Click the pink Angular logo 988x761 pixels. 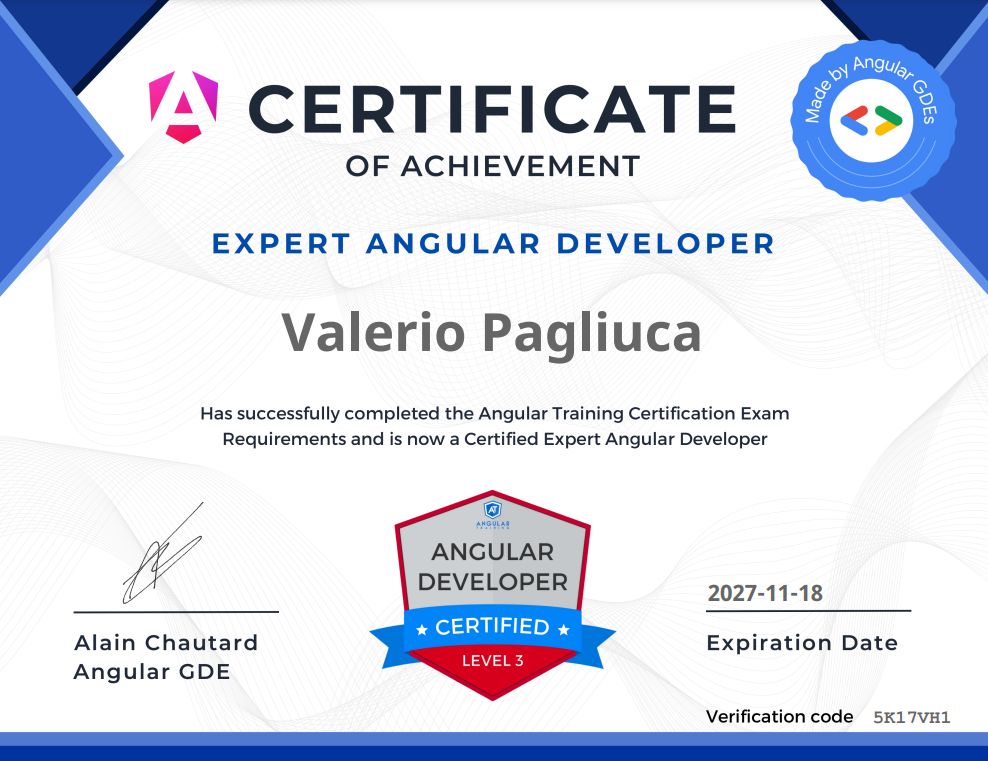coord(183,107)
